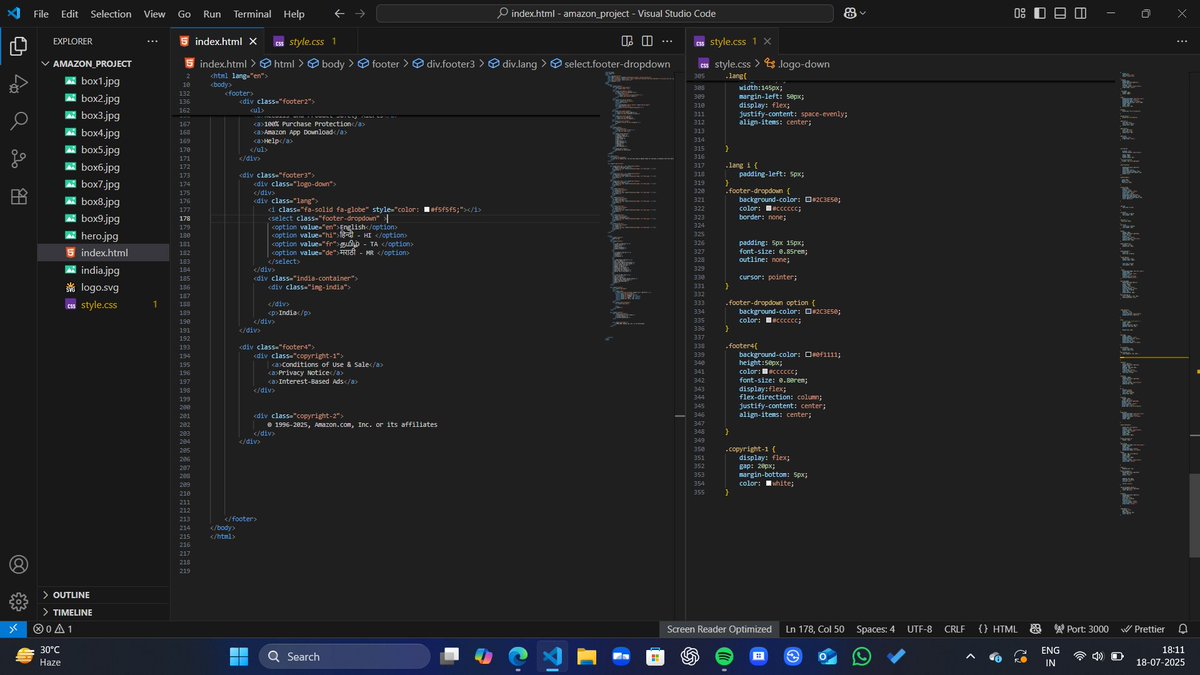Open the Extensions view
This screenshot has height=675, width=1200.
(x=18, y=196)
